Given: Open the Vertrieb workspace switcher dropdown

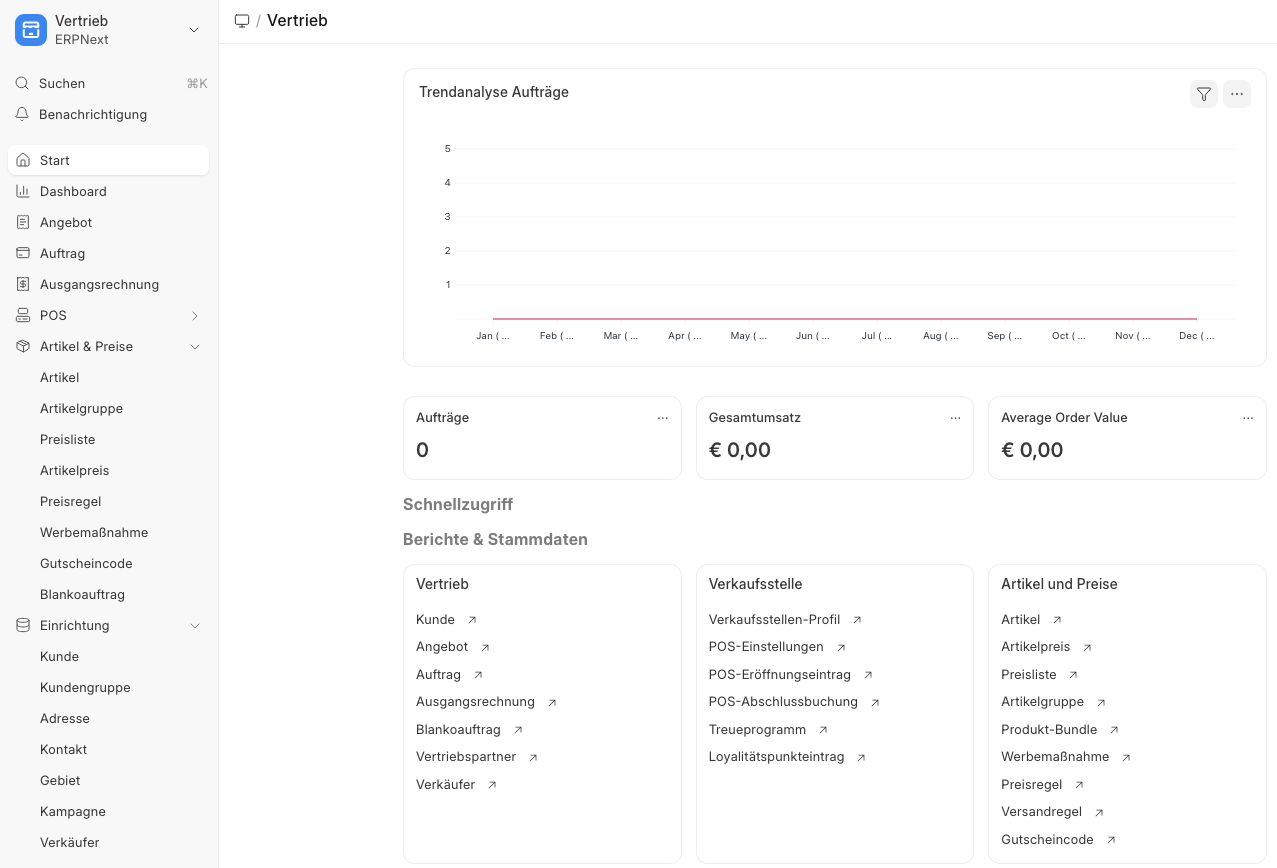Looking at the screenshot, I should tap(194, 30).
